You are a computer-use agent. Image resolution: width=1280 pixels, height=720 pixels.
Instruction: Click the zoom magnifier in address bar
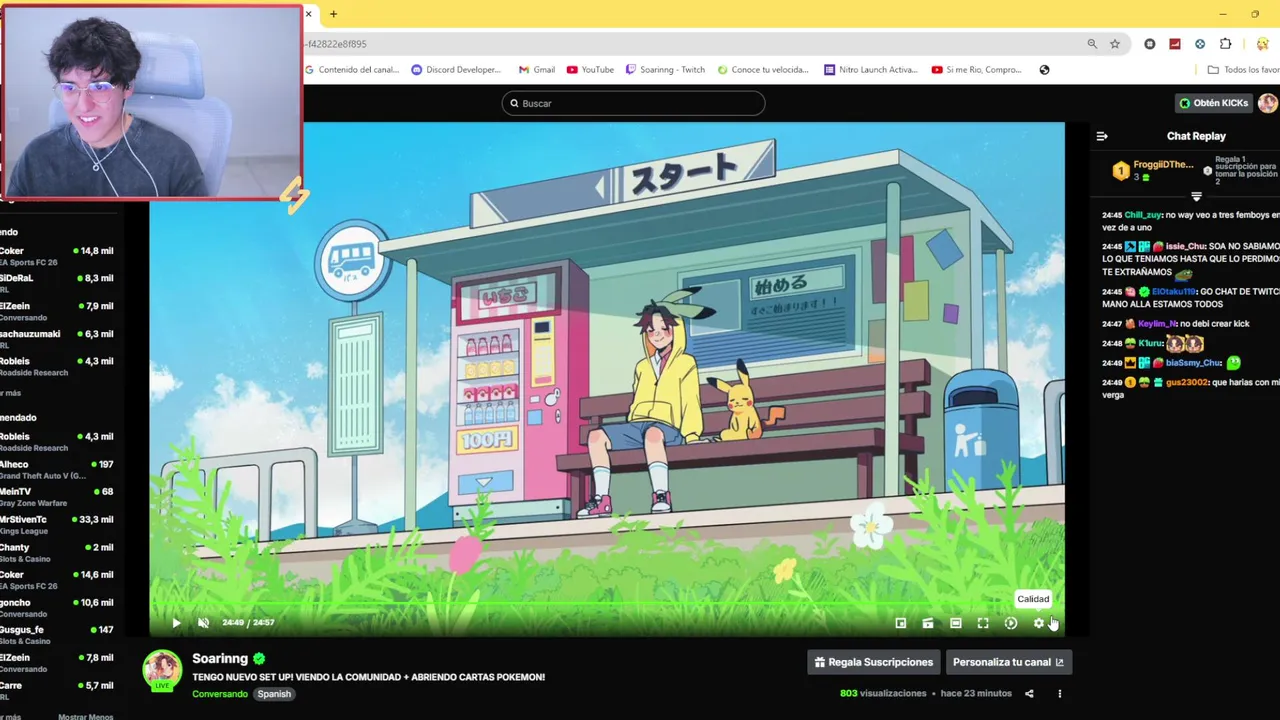[1092, 44]
